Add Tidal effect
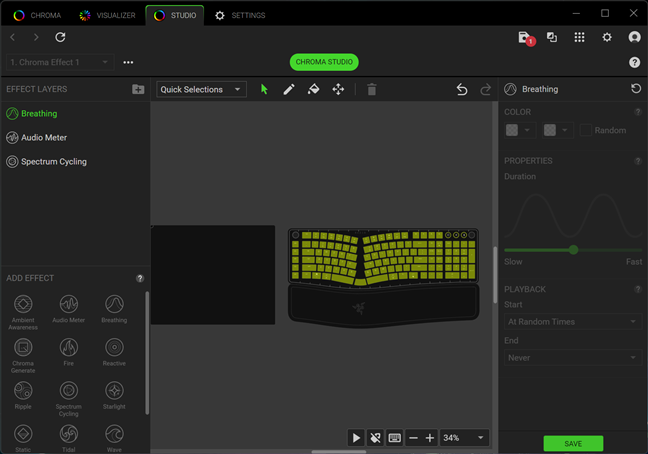The image size is (648, 454). point(69,438)
